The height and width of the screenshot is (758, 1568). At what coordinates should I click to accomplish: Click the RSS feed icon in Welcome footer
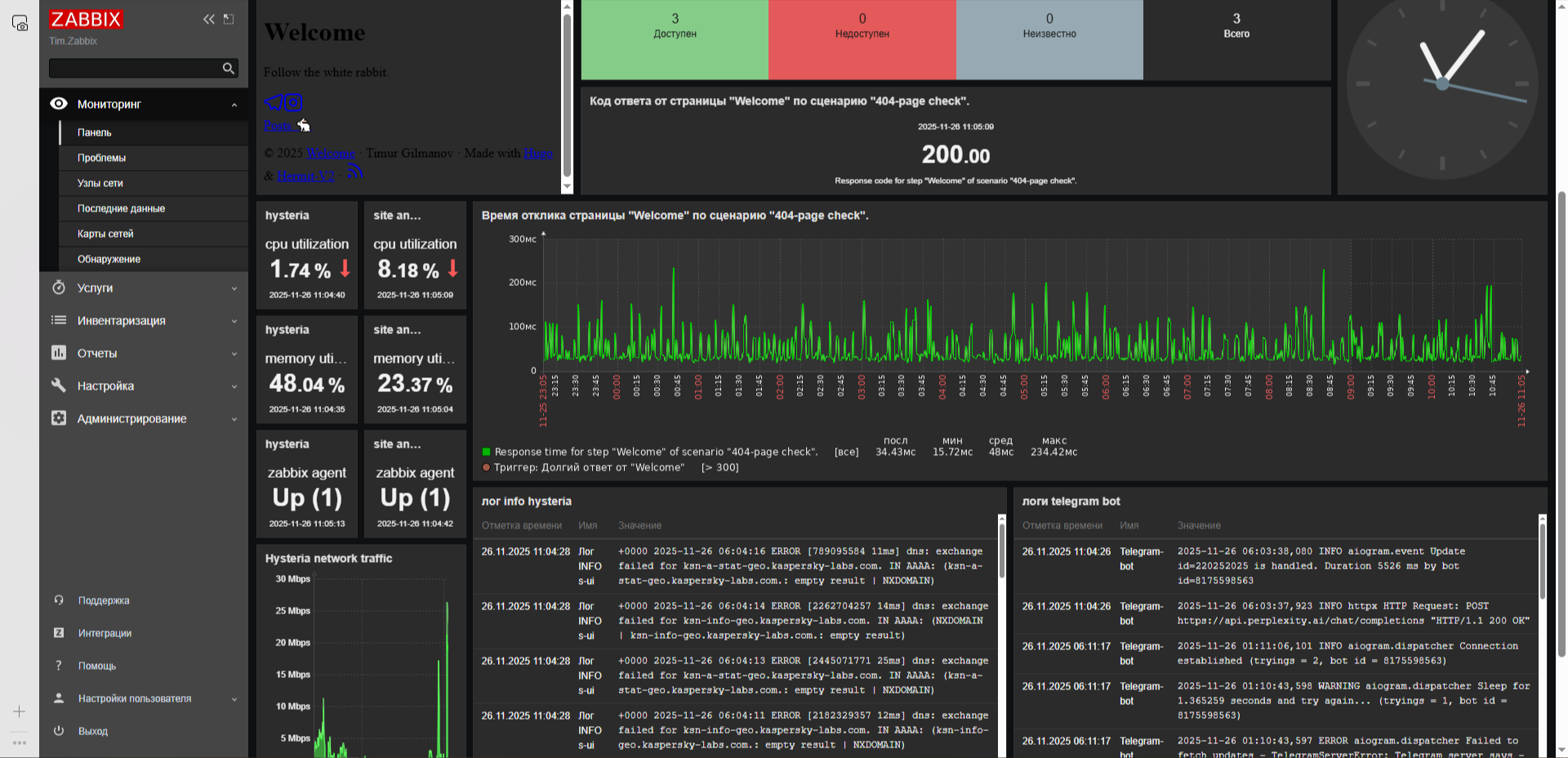[x=354, y=172]
